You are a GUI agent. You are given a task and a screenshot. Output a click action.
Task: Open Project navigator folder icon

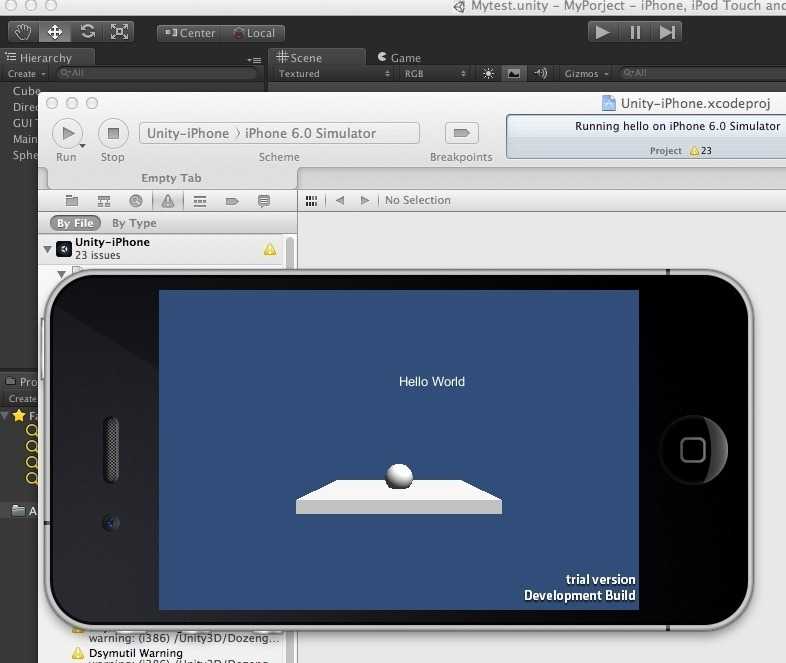pos(72,201)
